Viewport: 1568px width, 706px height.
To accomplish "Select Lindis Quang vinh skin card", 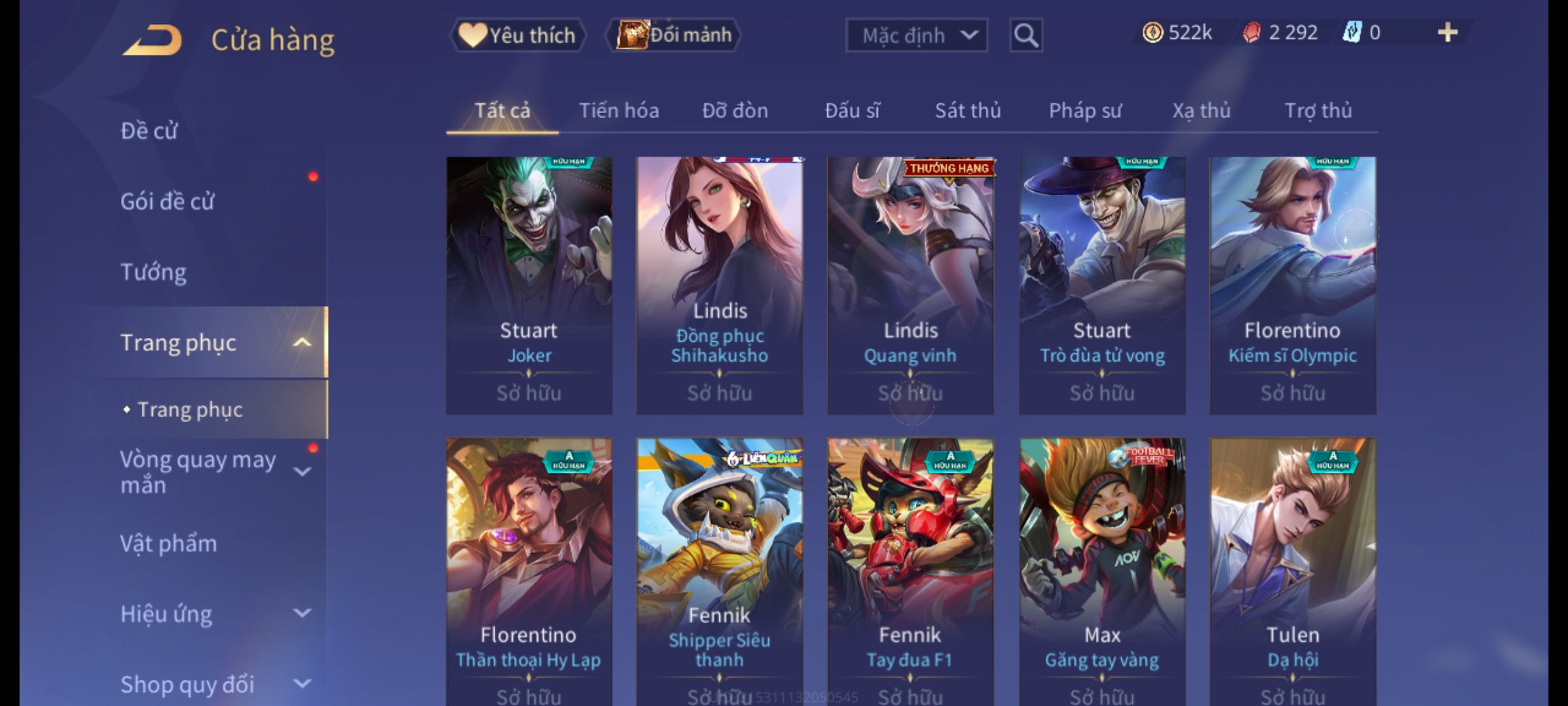I will (x=911, y=286).
